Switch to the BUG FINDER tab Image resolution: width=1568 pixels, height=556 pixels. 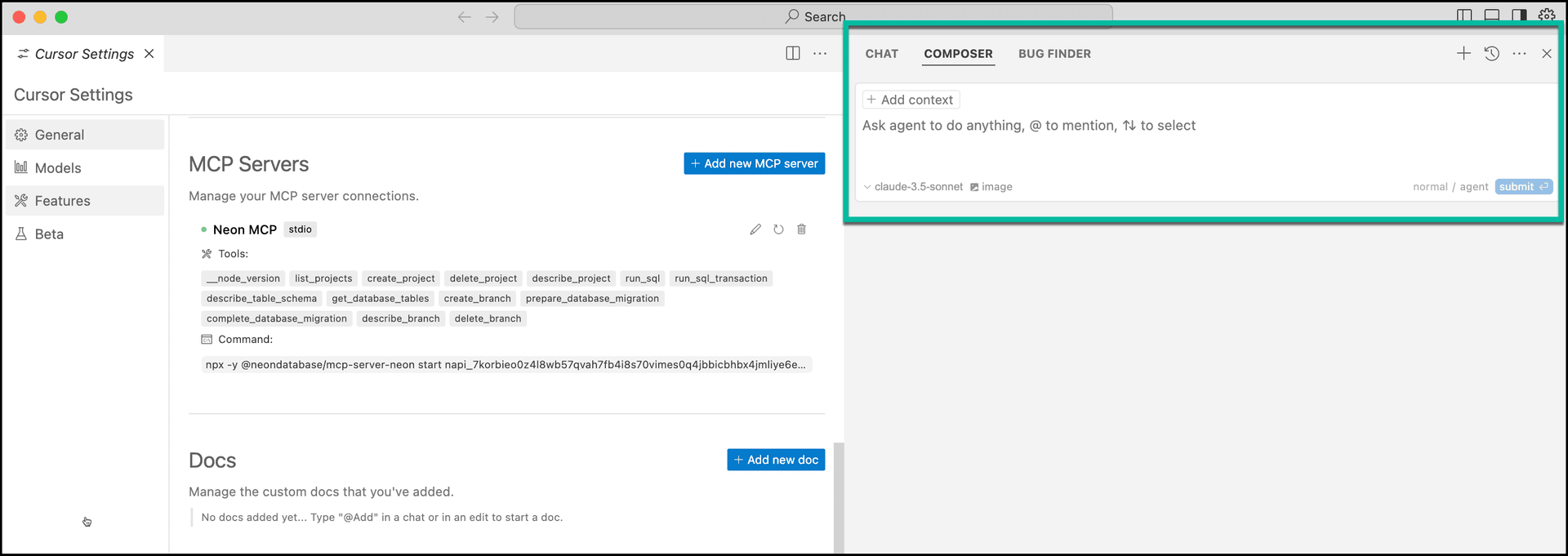(1054, 54)
